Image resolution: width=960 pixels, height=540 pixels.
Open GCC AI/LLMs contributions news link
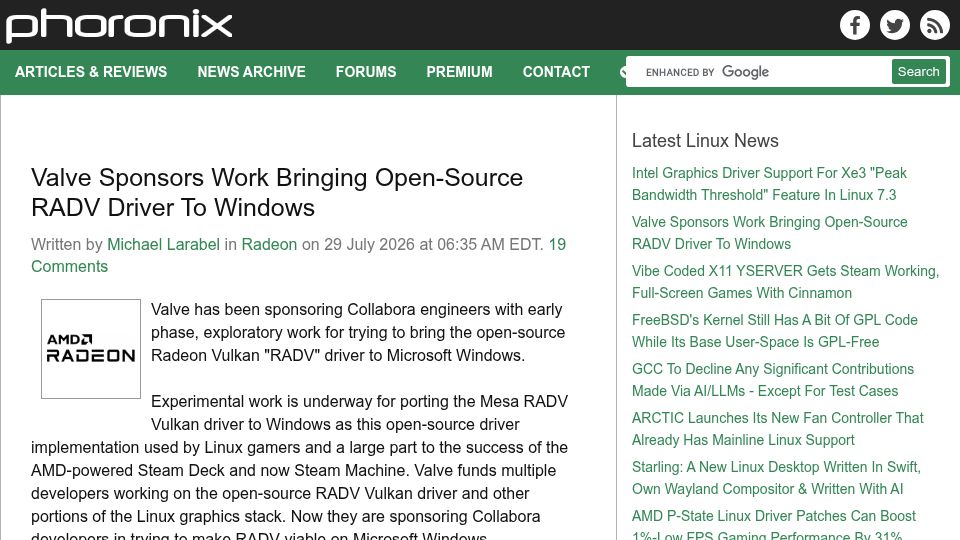point(773,380)
